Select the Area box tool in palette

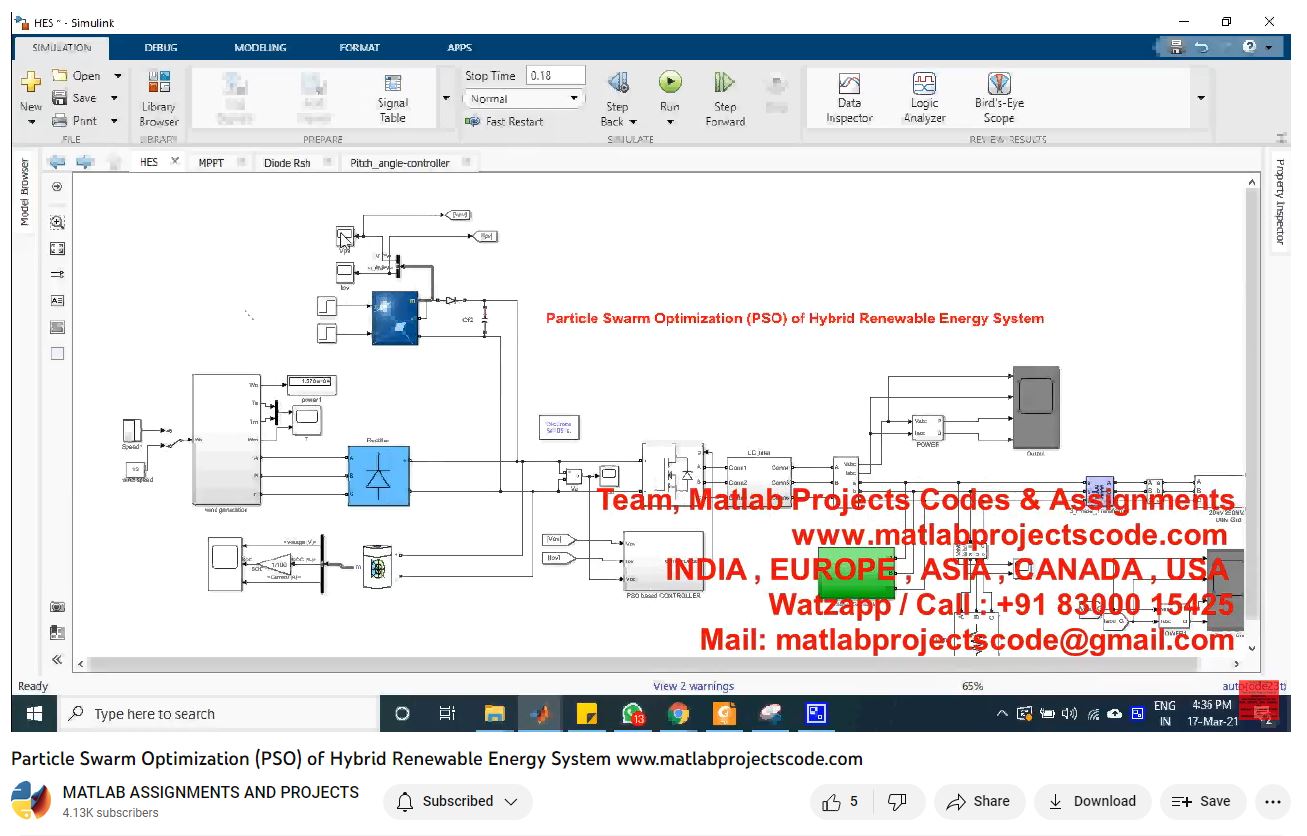click(x=57, y=353)
